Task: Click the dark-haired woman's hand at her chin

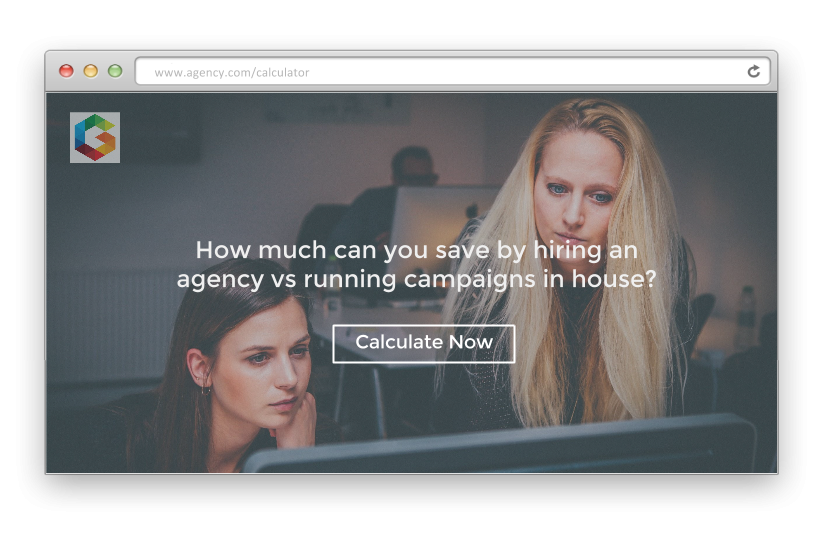Action: point(296,422)
